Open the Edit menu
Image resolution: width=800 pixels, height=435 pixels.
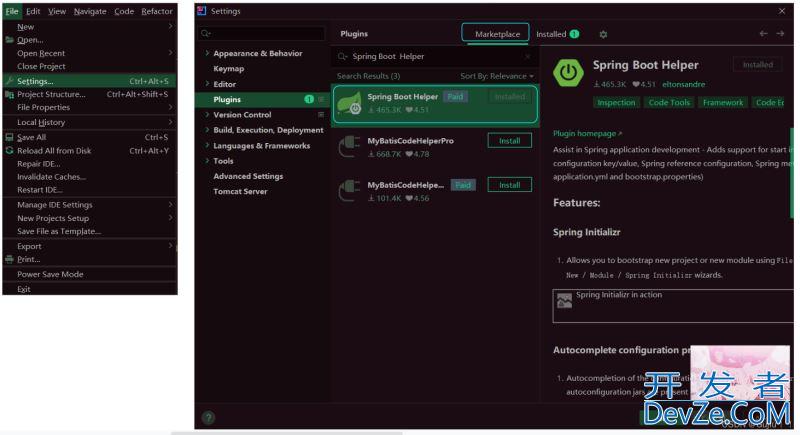(x=33, y=11)
